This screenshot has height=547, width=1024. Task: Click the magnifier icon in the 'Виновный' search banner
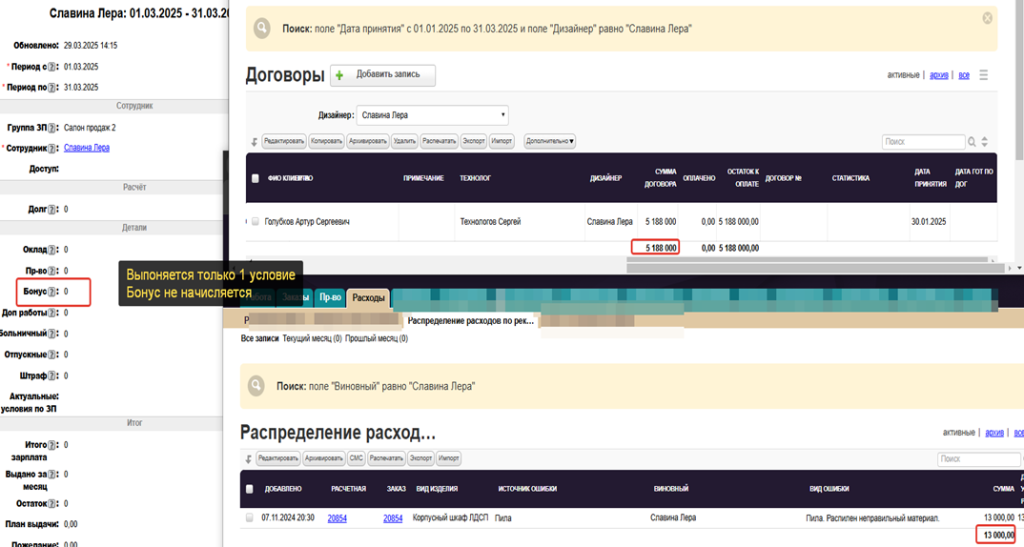tap(257, 386)
